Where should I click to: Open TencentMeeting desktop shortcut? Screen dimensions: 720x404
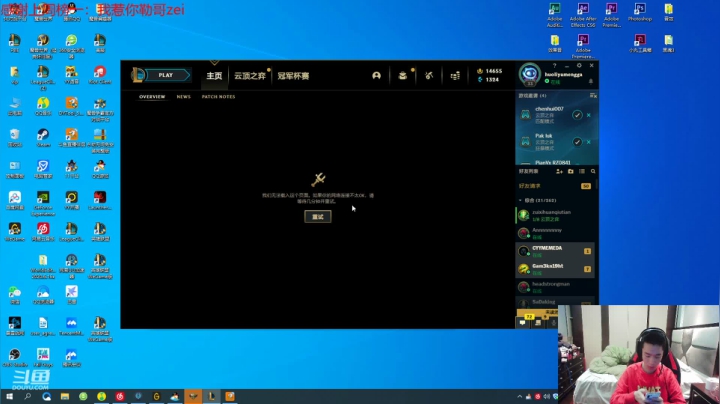tap(71, 326)
